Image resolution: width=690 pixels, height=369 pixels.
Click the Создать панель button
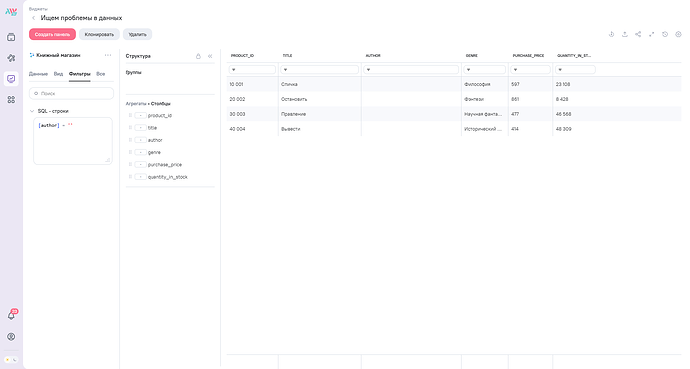point(52,34)
